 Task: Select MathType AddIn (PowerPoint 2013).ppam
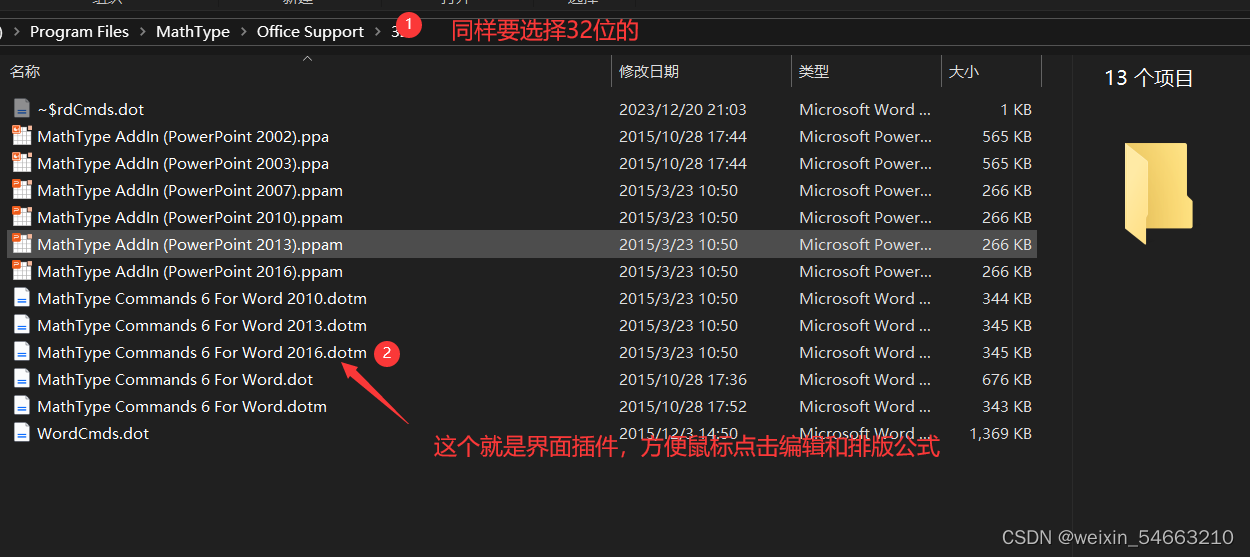(190, 244)
